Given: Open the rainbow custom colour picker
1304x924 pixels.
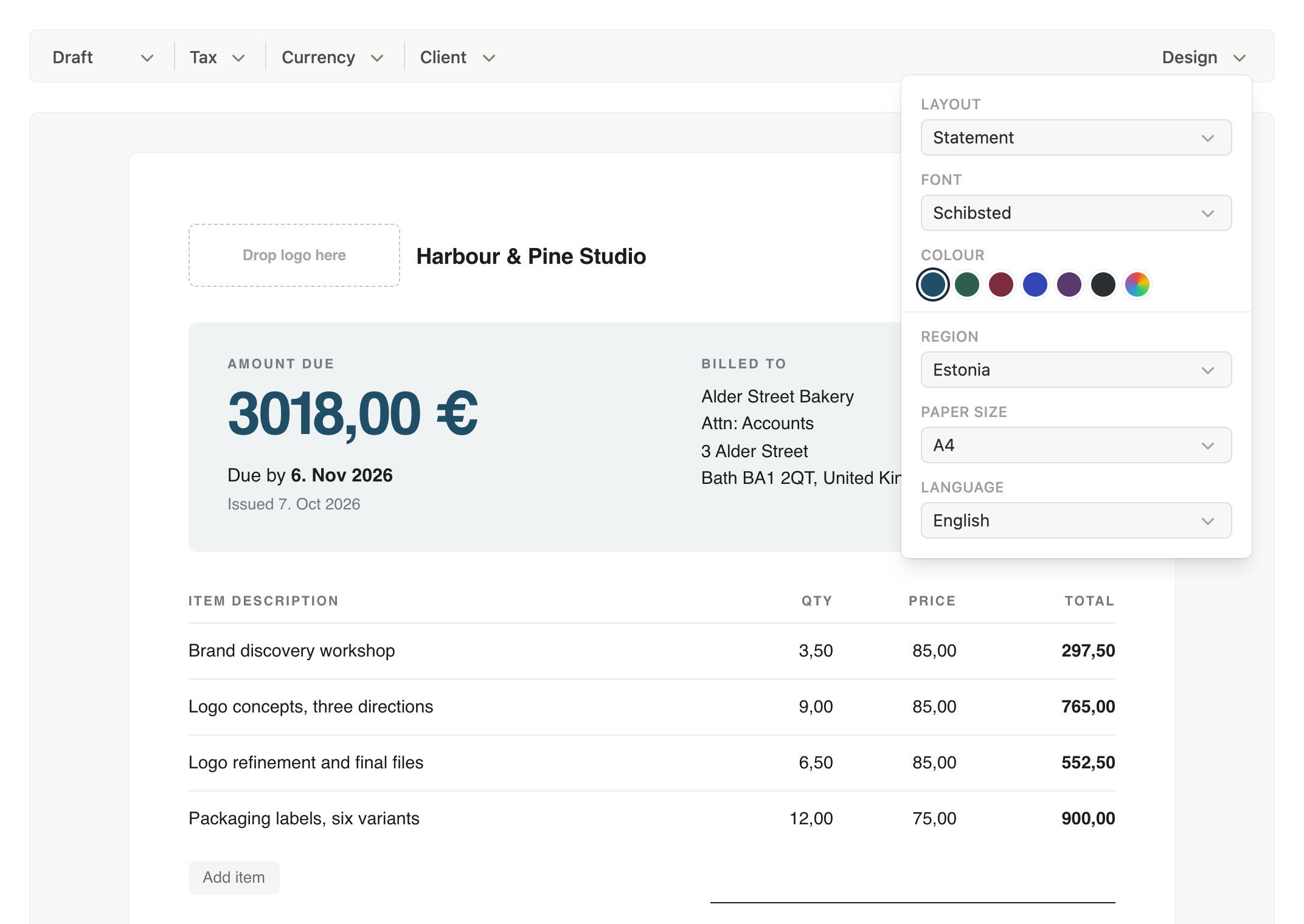Looking at the screenshot, I should click(1137, 284).
